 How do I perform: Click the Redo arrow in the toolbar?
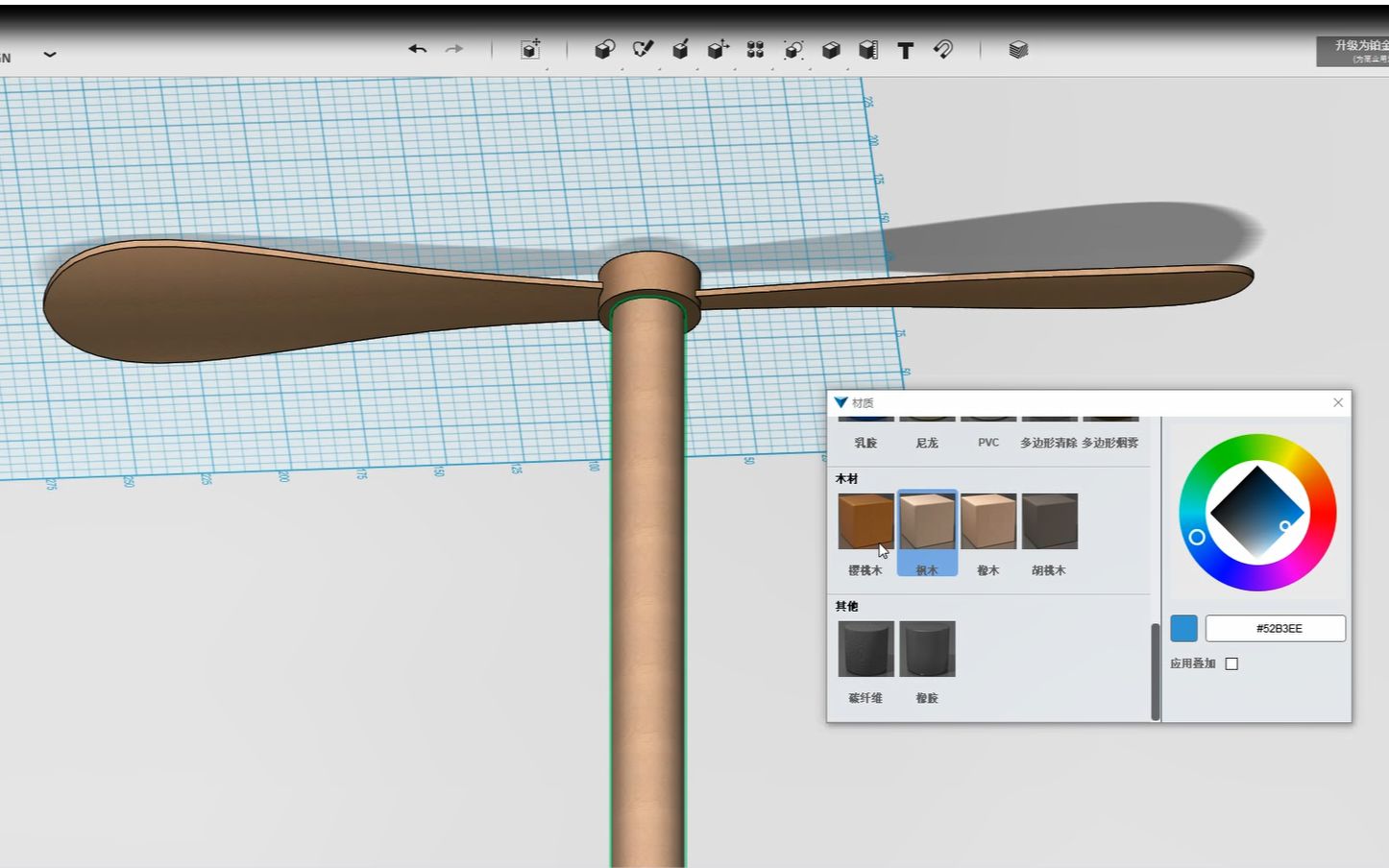454,49
